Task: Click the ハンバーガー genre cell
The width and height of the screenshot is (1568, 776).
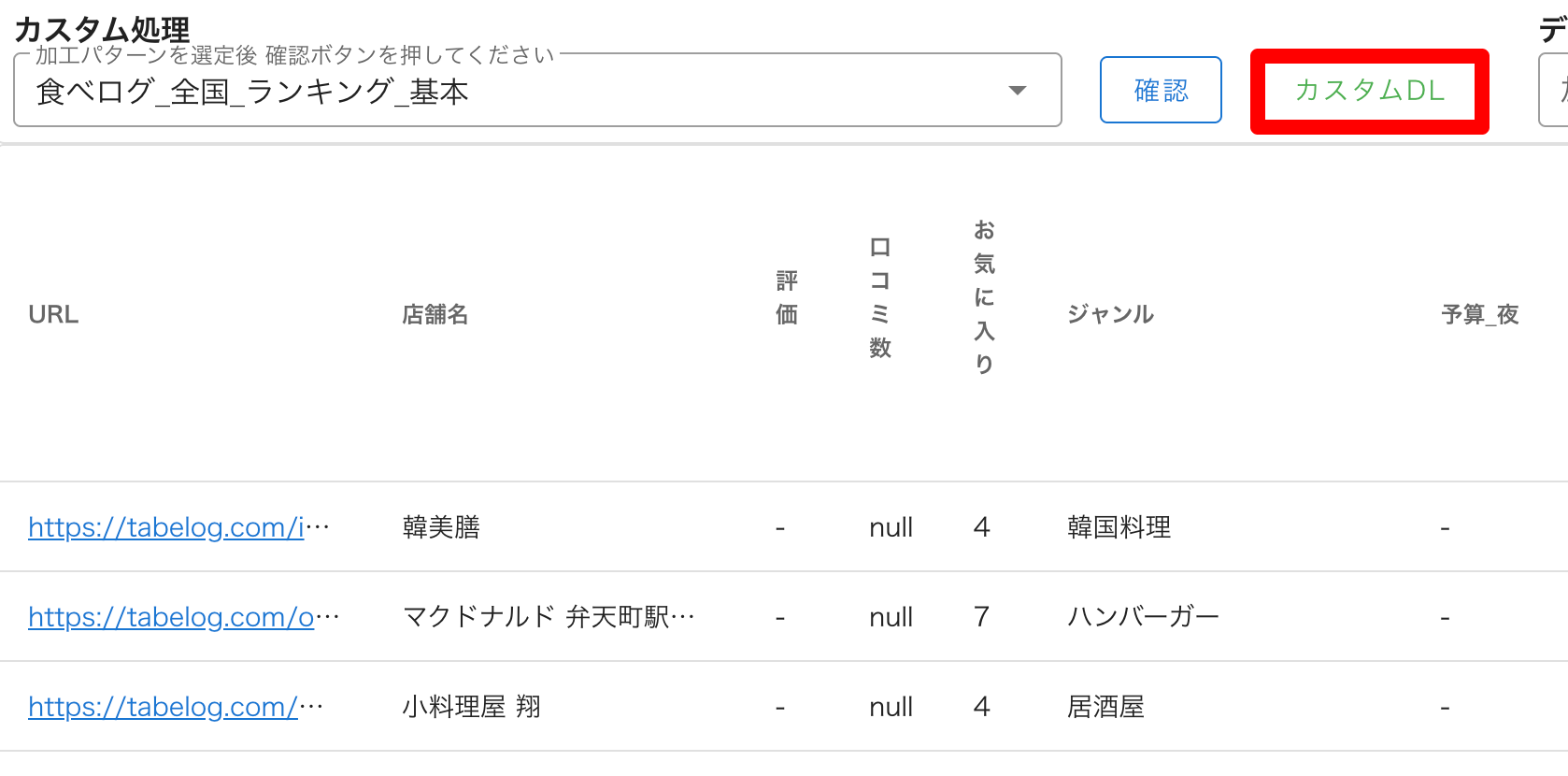Action: (1143, 617)
